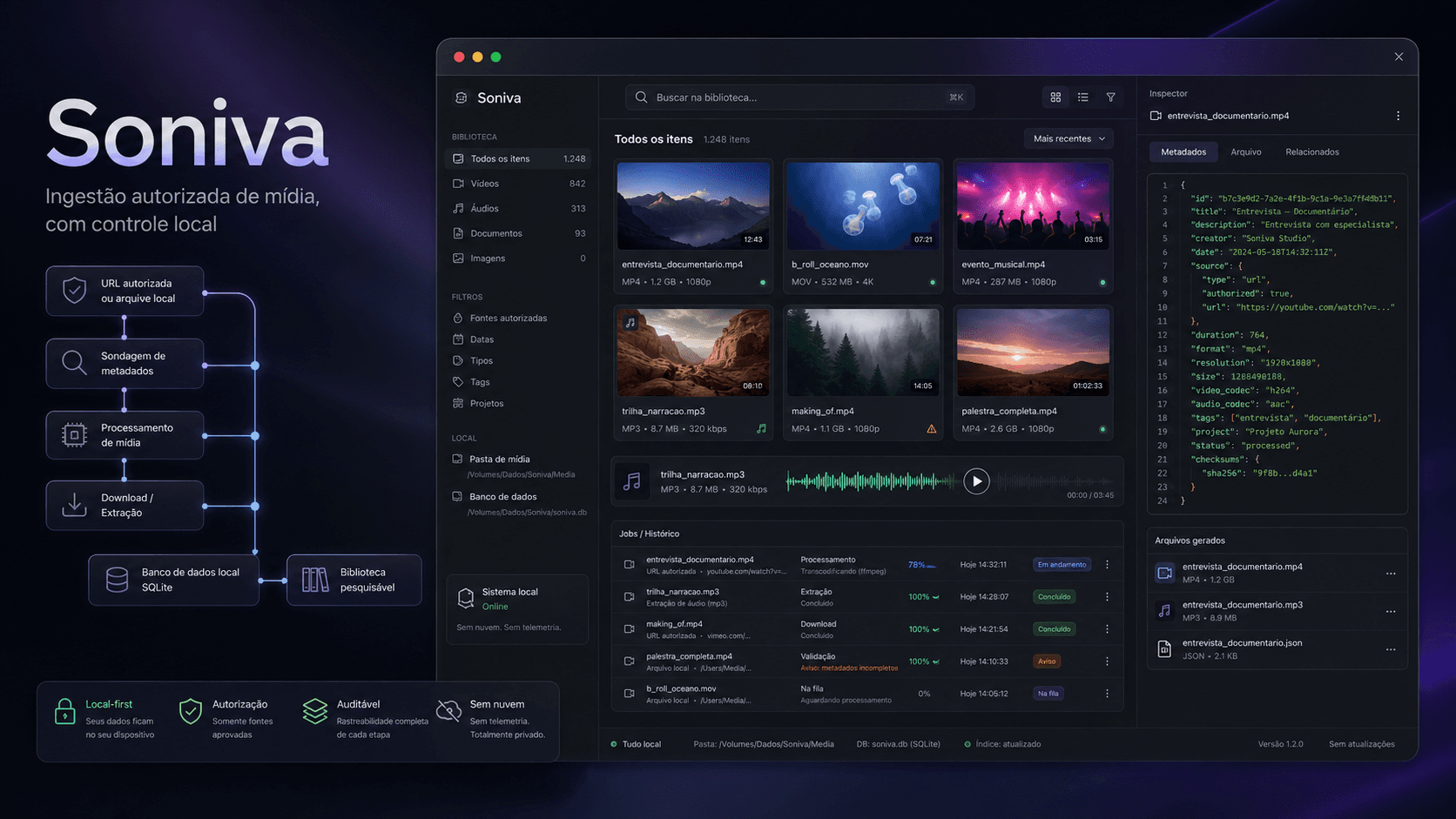Open more menu for entrevista_documentario.json
The image size is (1456, 819).
1391,649
